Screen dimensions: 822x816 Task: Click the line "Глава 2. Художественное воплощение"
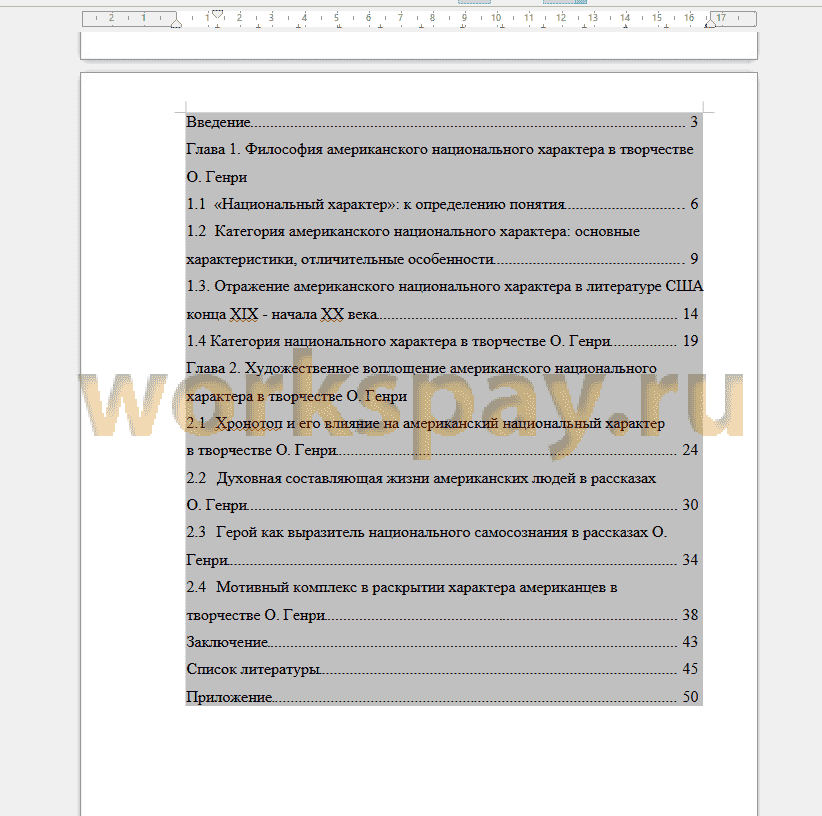(x=421, y=368)
